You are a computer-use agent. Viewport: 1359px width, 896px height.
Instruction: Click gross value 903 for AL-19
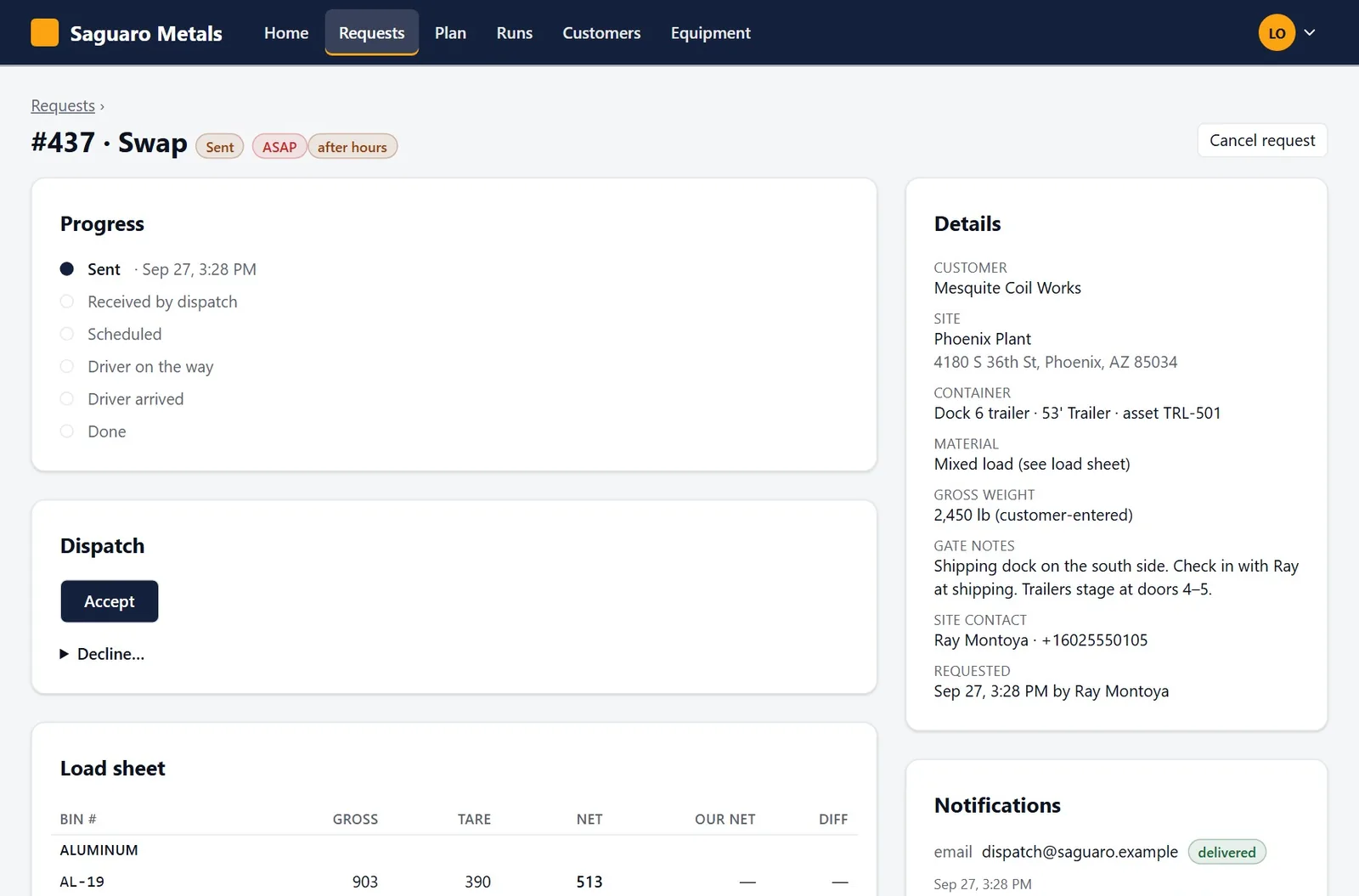click(x=365, y=882)
